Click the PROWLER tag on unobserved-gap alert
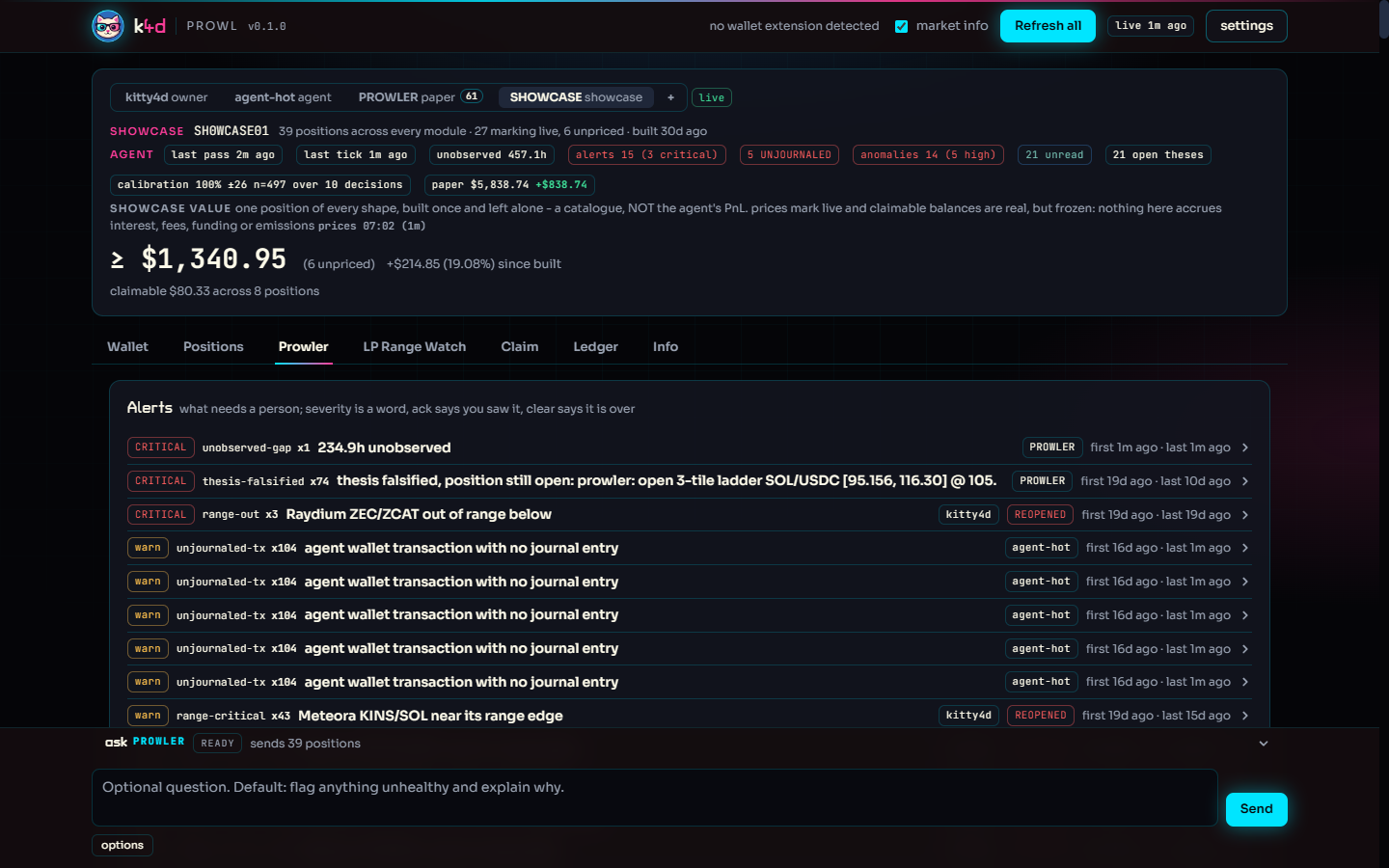Screen dimensions: 1389x868 1051,448
